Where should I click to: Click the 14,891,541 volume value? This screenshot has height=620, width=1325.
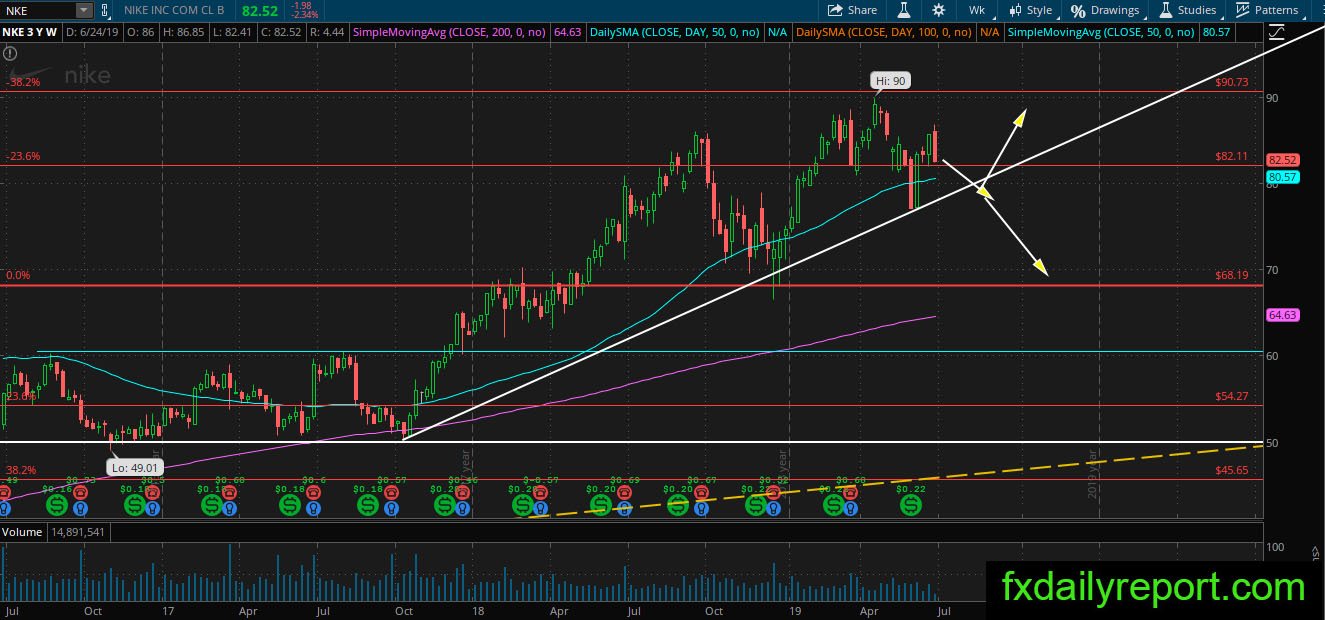[x=76, y=532]
